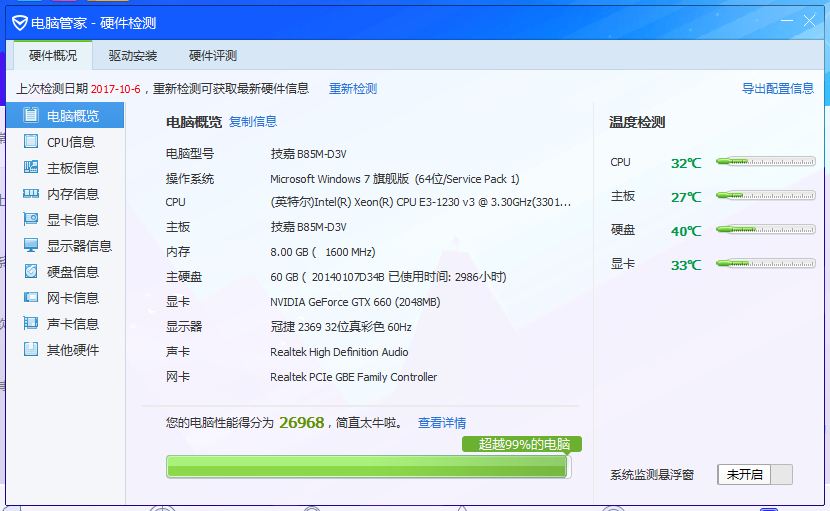This screenshot has height=511, width=830.
Task: Click the 复制信息 link
Action: pyautogui.click(x=253, y=122)
